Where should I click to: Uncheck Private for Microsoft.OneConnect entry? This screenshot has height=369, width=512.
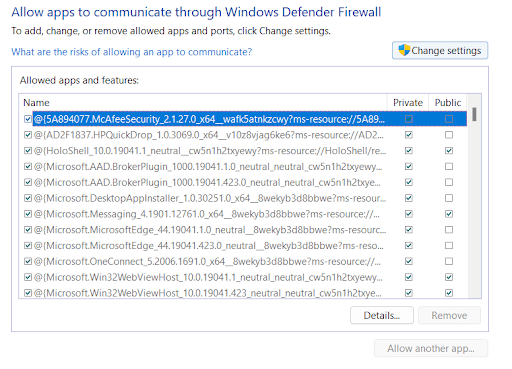[409, 261]
